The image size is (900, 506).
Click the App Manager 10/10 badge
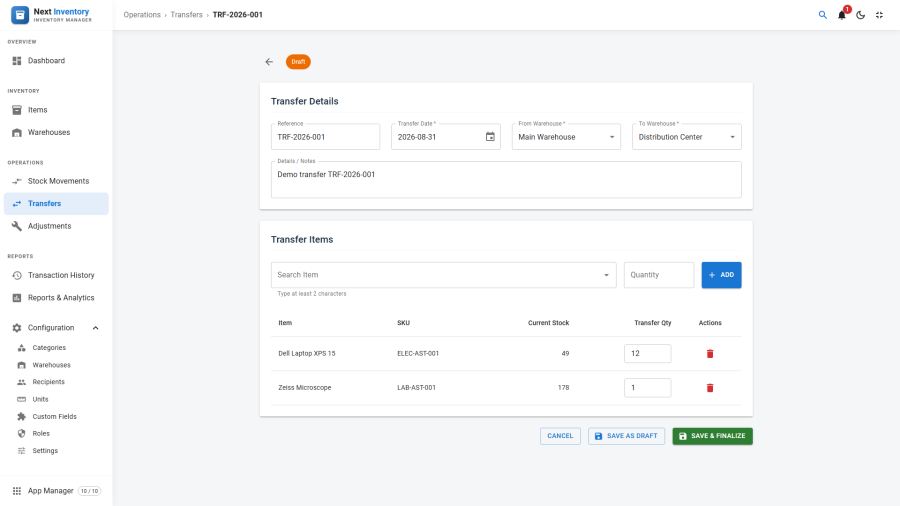pos(90,491)
